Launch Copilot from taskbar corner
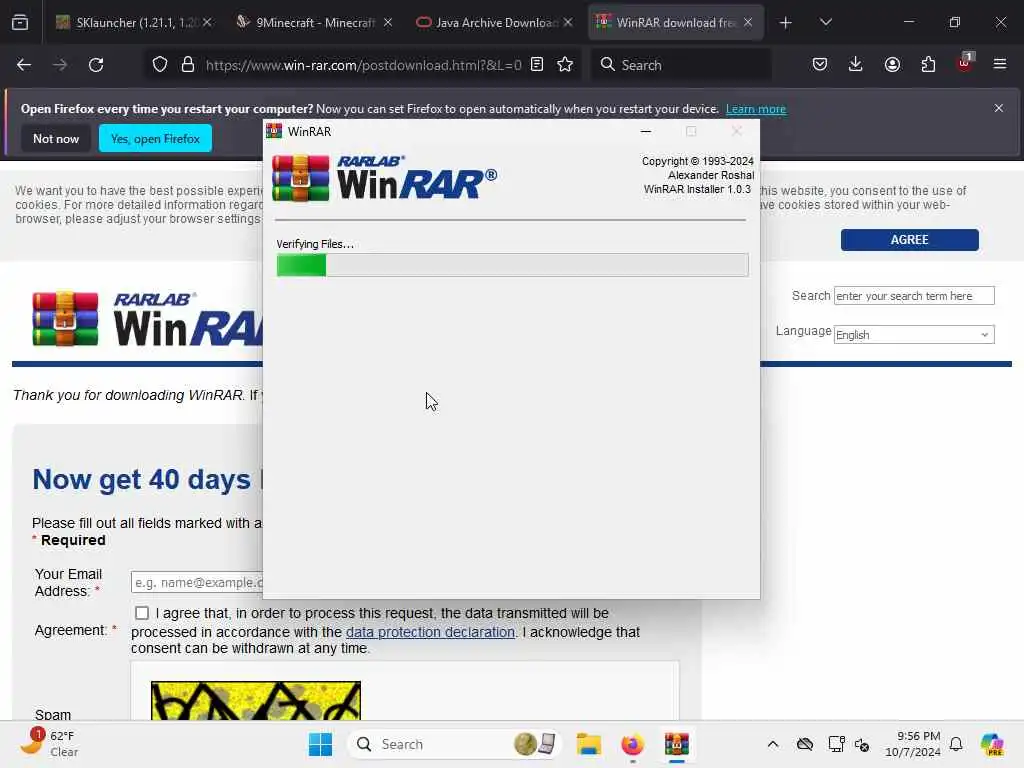Viewport: 1024px width, 768px height. (x=992, y=744)
